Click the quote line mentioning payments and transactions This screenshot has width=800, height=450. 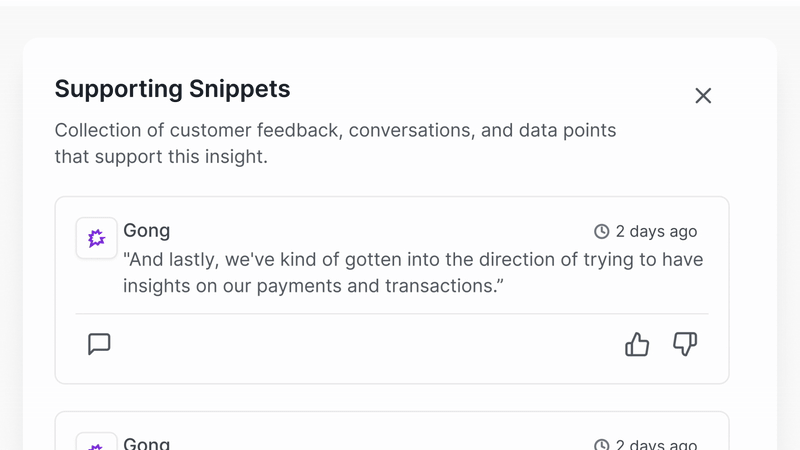[x=312, y=286]
